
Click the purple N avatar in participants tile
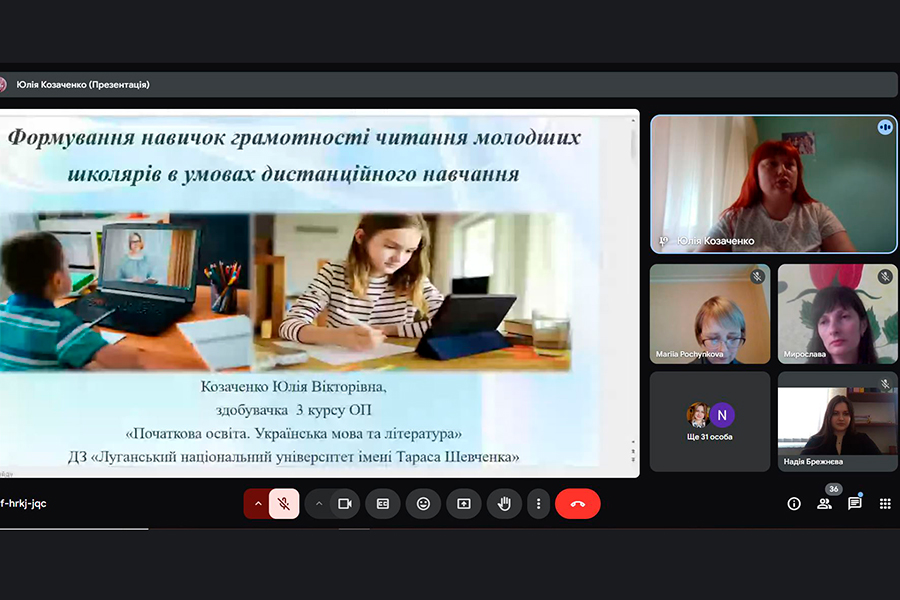(722, 415)
